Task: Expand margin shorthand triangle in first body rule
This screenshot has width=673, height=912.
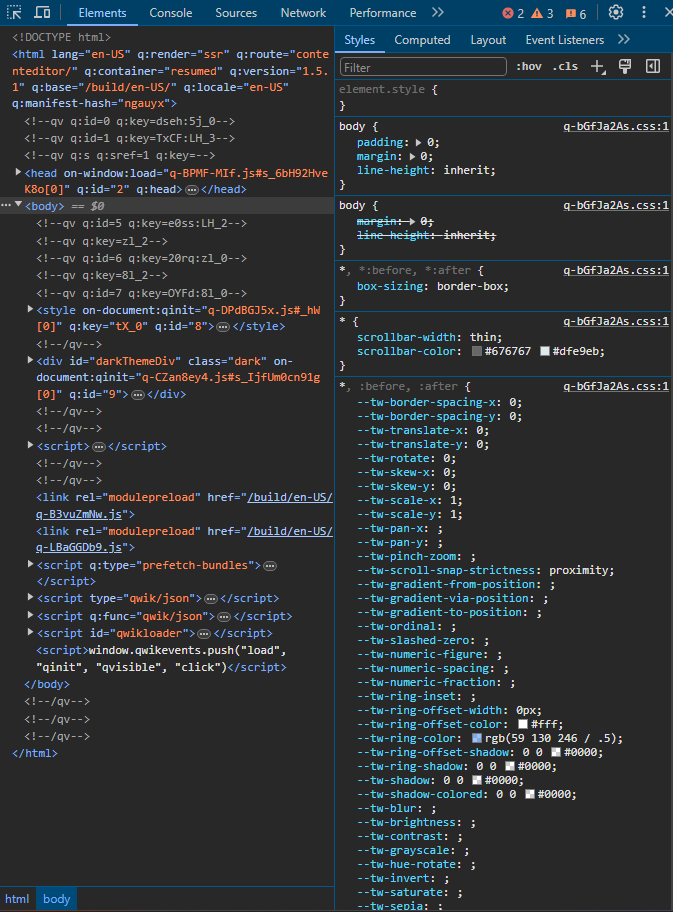Action: coord(412,156)
